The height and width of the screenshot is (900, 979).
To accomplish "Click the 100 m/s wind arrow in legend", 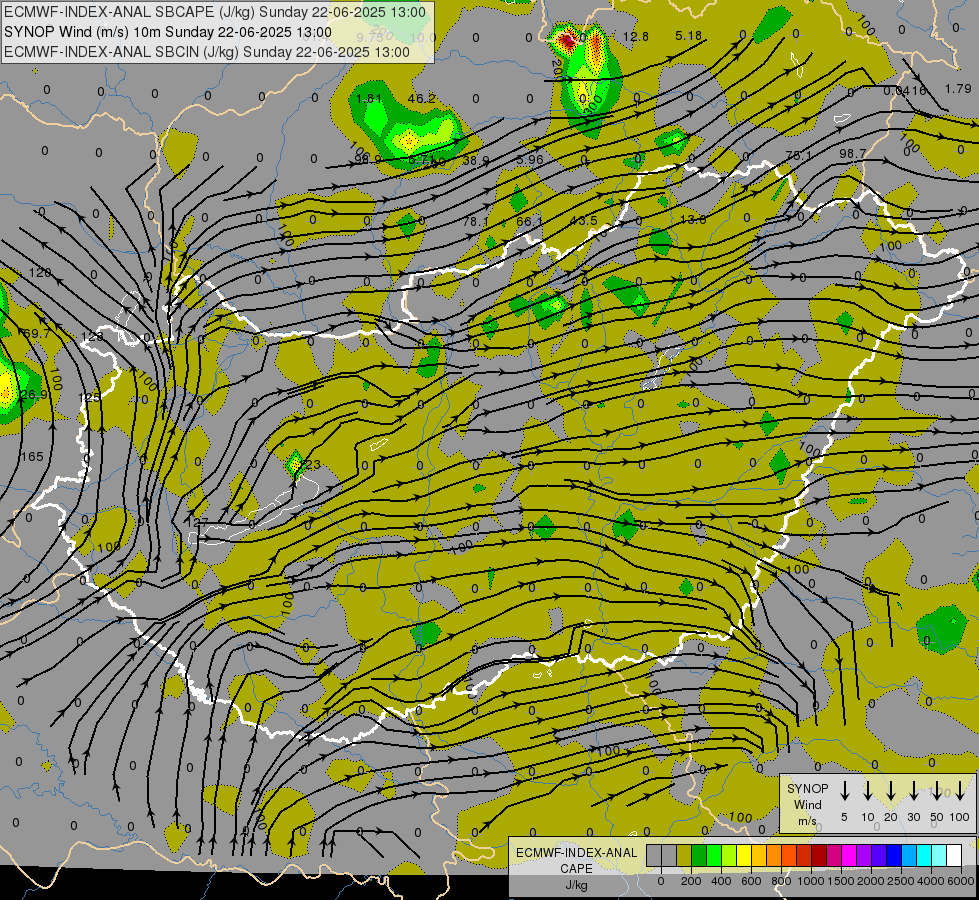I will (x=960, y=791).
